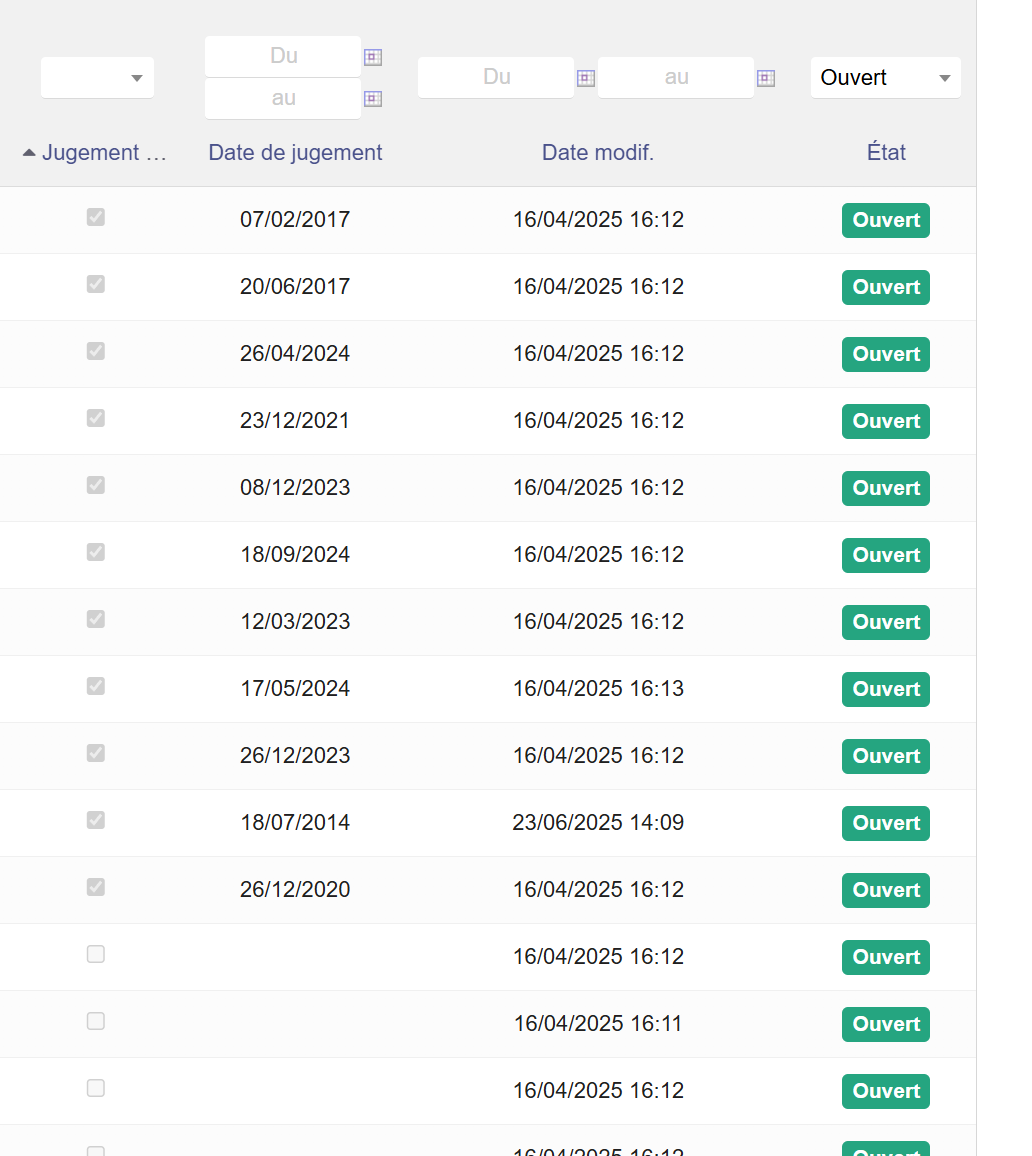Toggle checkbox in row dated 07/02/2017

coord(96,217)
